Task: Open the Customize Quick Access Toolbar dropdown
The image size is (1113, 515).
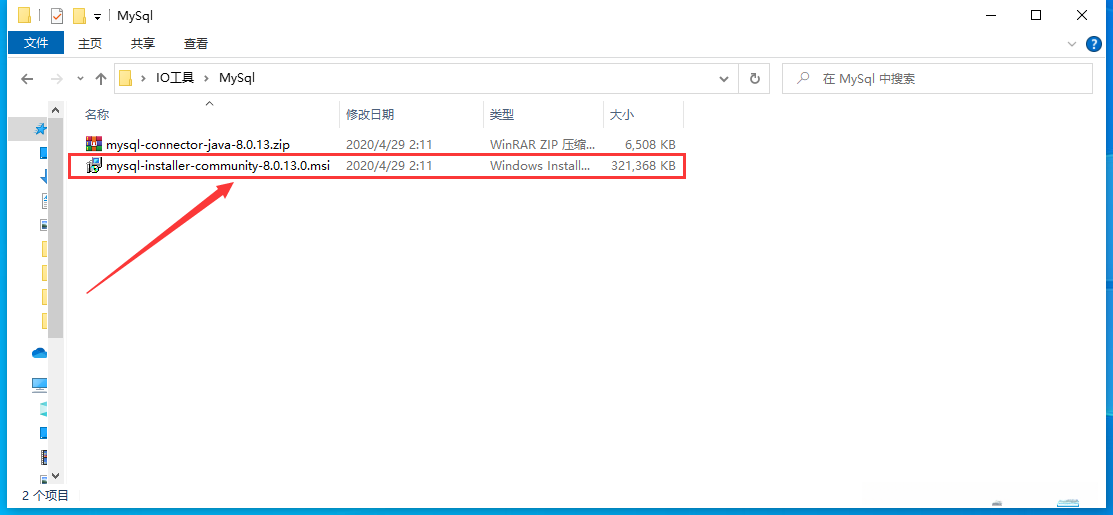Action: [97, 16]
